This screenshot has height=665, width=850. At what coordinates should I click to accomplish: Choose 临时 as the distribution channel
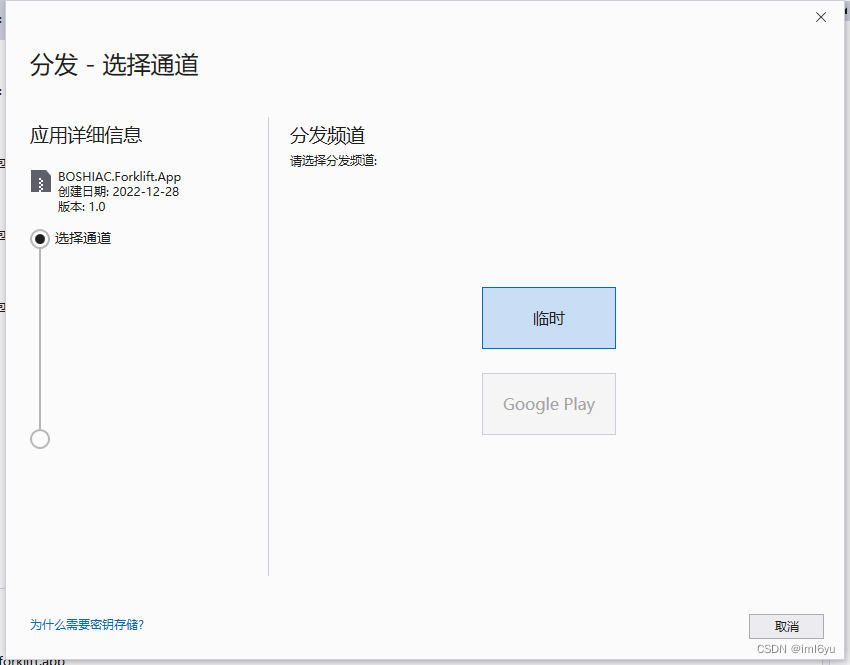[x=548, y=317]
